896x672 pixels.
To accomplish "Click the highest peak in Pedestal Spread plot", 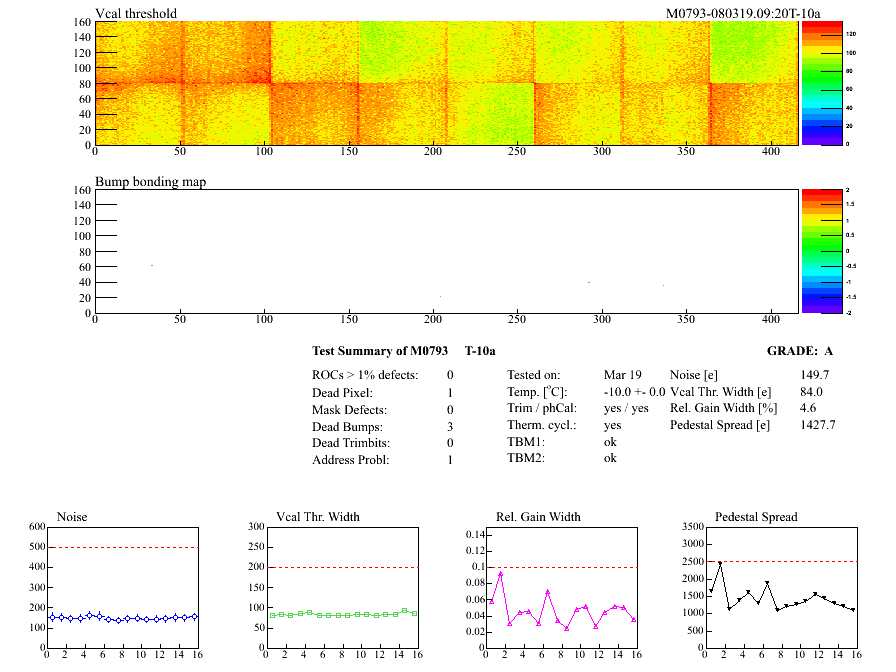I will (720, 563).
